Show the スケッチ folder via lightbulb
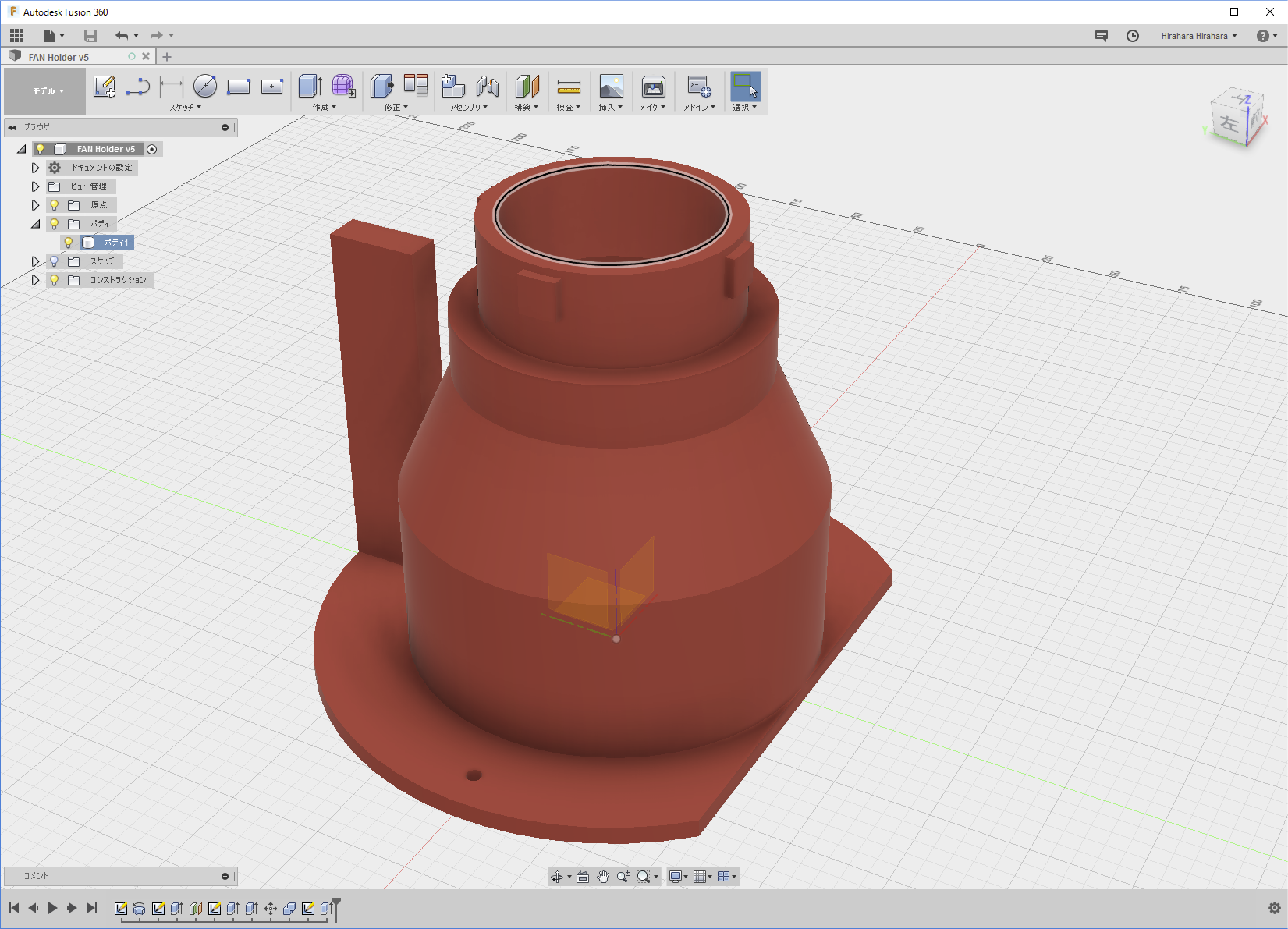This screenshot has height=929, width=1288. click(x=55, y=261)
